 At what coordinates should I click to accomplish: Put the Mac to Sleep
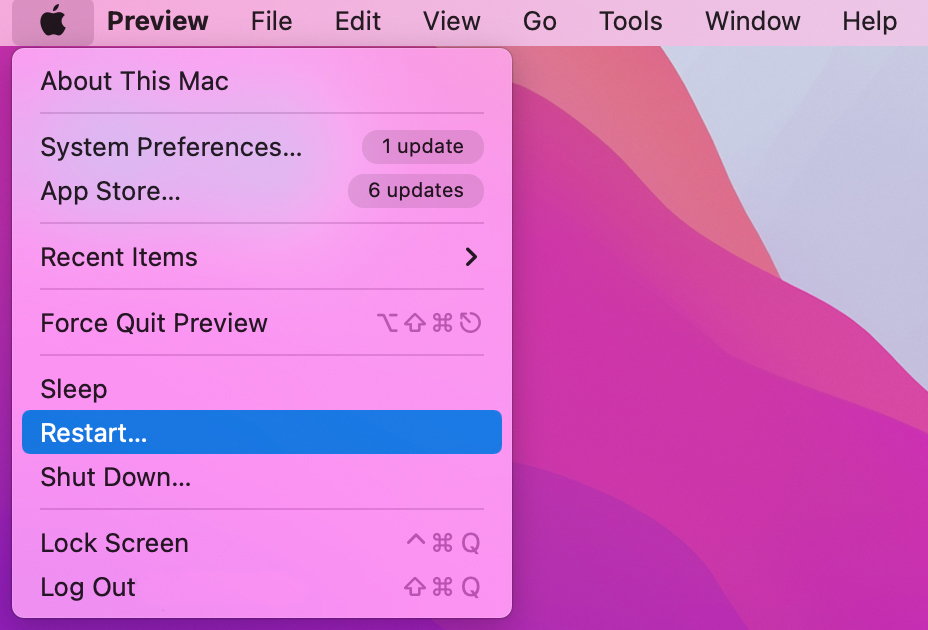pos(73,389)
